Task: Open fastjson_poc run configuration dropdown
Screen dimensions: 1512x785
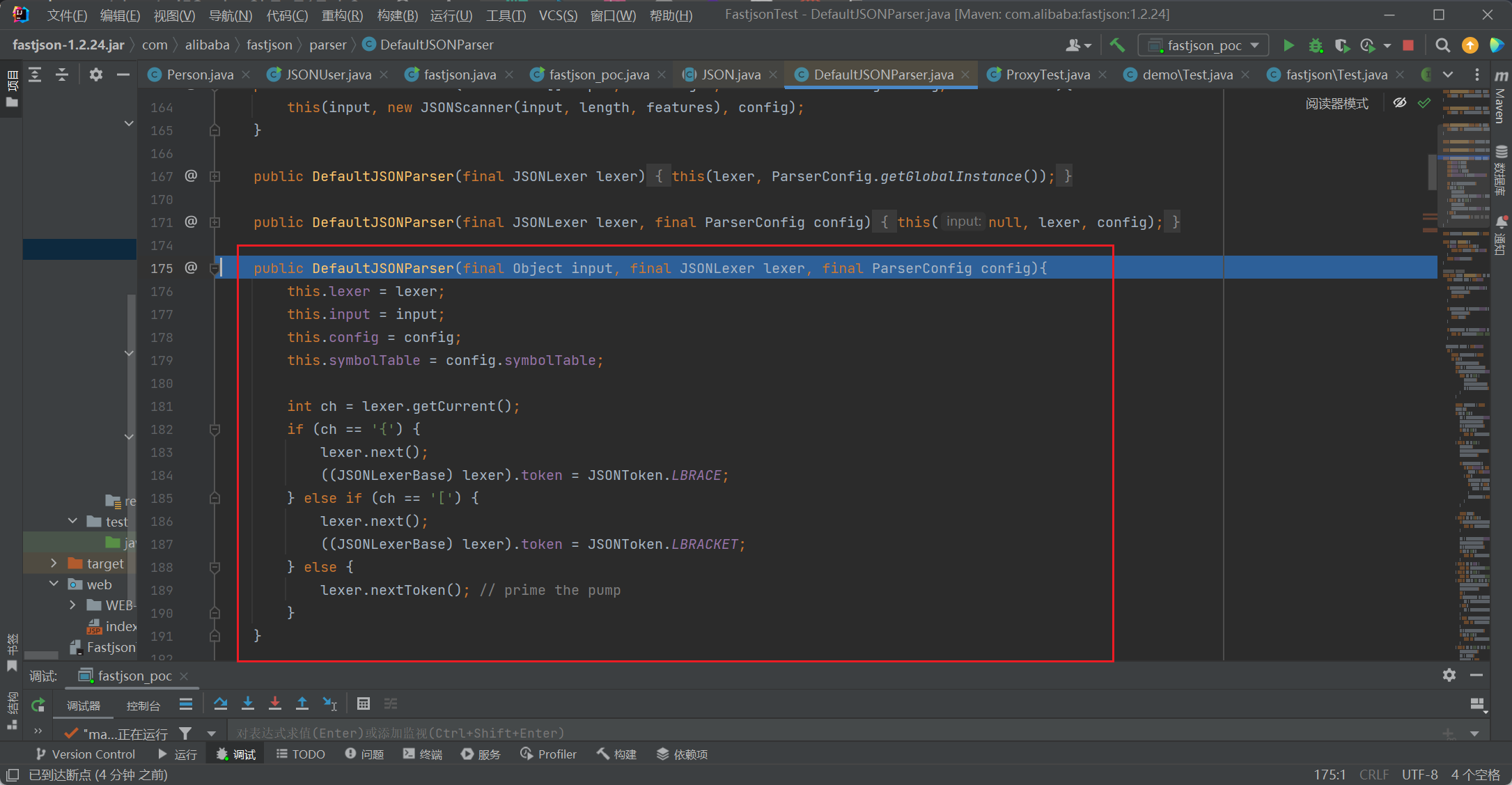Action: pos(1203,45)
